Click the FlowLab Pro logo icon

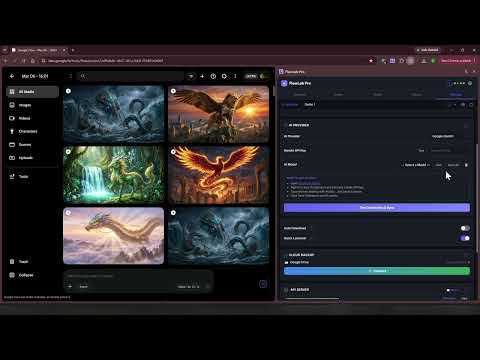[x=284, y=83]
